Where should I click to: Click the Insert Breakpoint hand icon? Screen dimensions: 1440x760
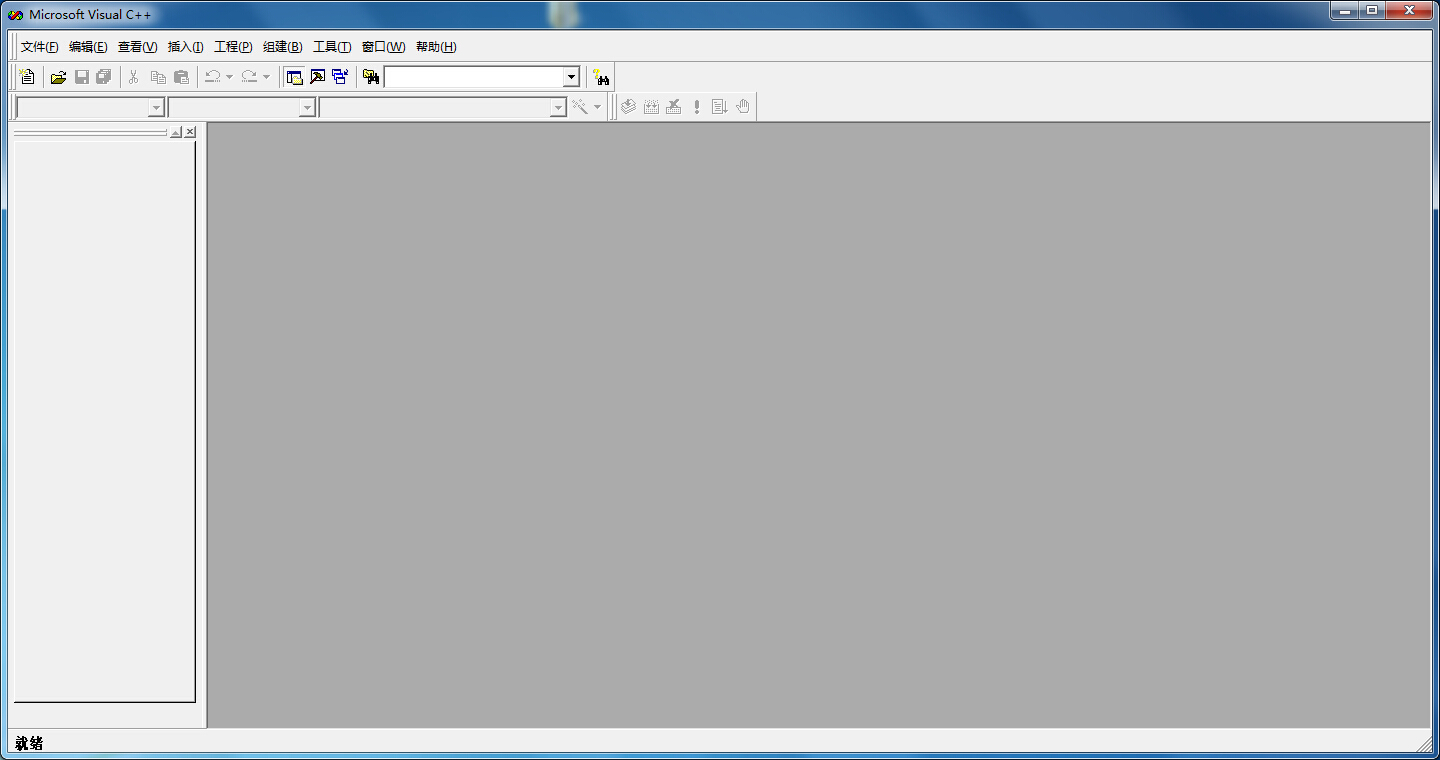point(743,107)
